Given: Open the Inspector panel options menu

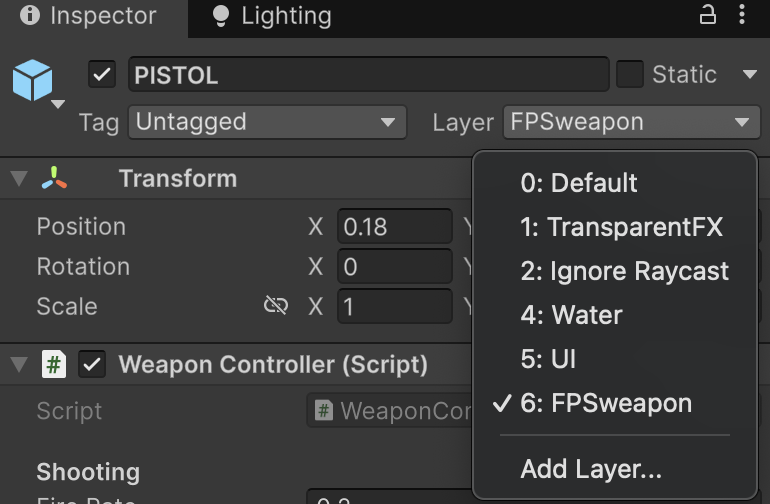Looking at the screenshot, I should (x=741, y=16).
